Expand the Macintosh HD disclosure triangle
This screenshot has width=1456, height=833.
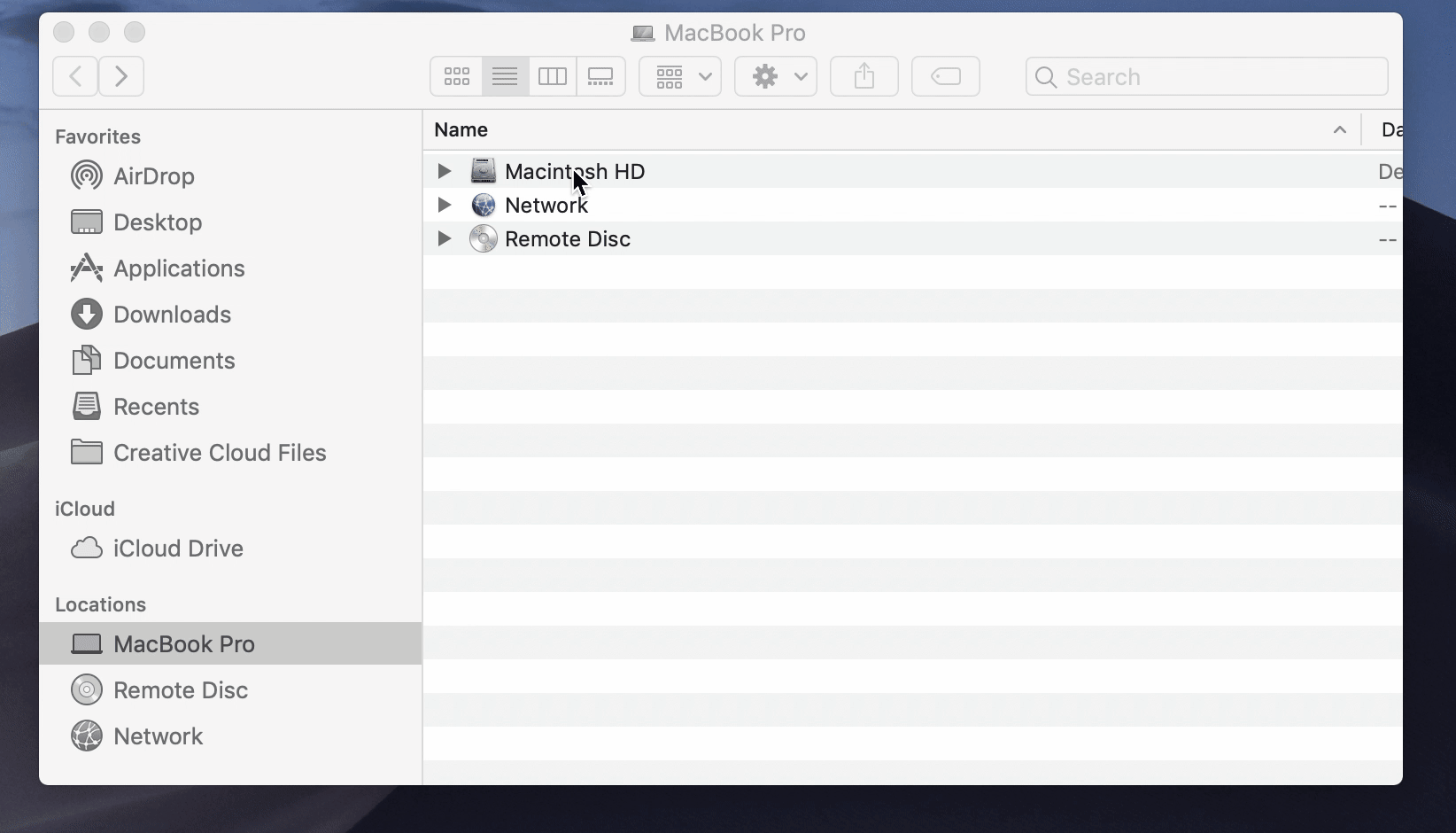[445, 171]
